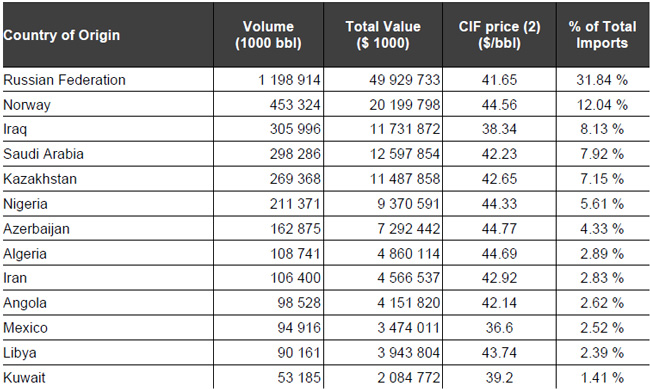This screenshot has height=389, width=650.
Task: Click the % of Total Imports header
Action: pos(602,35)
